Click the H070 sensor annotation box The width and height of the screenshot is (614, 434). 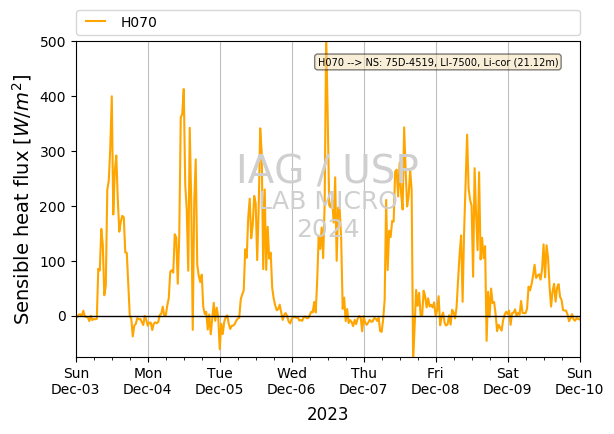(438, 62)
